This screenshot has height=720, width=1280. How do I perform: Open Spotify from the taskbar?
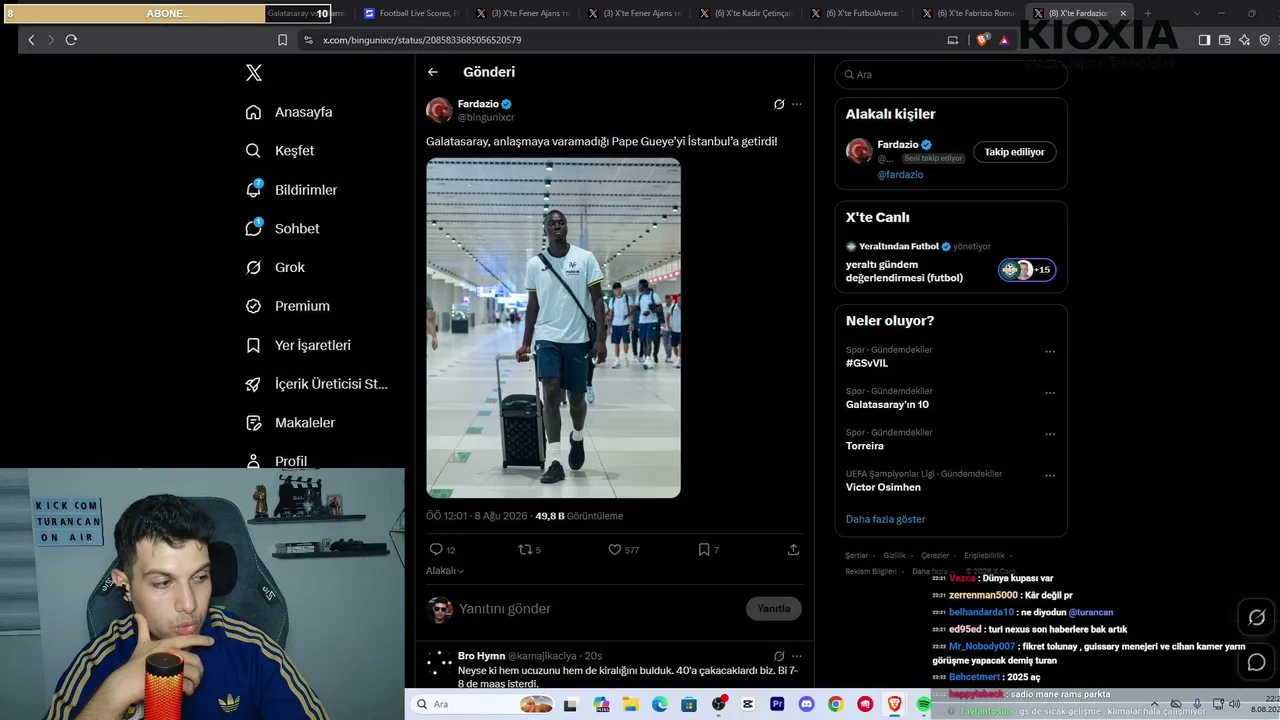click(x=923, y=705)
